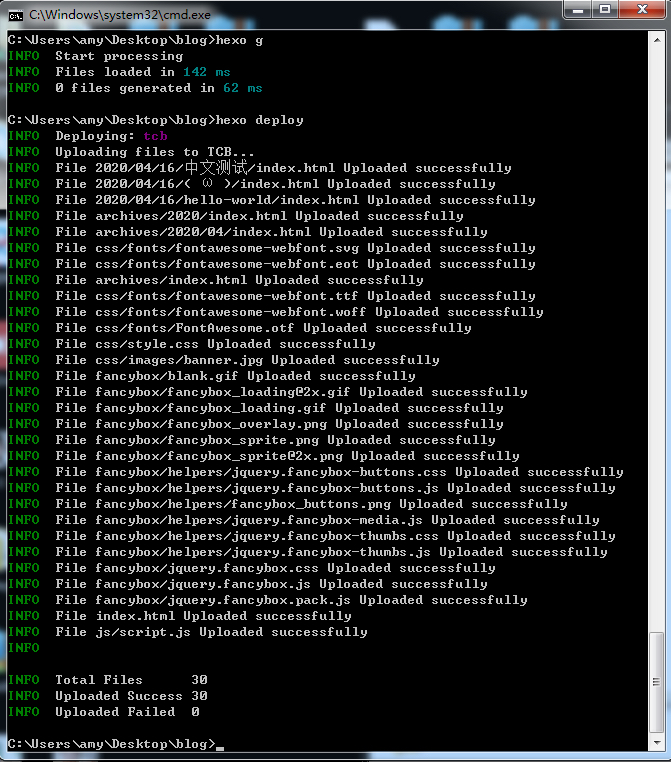Click jquery.fancybox-buttons.js upload line
Screen dimensions: 671x762
coord(311,489)
